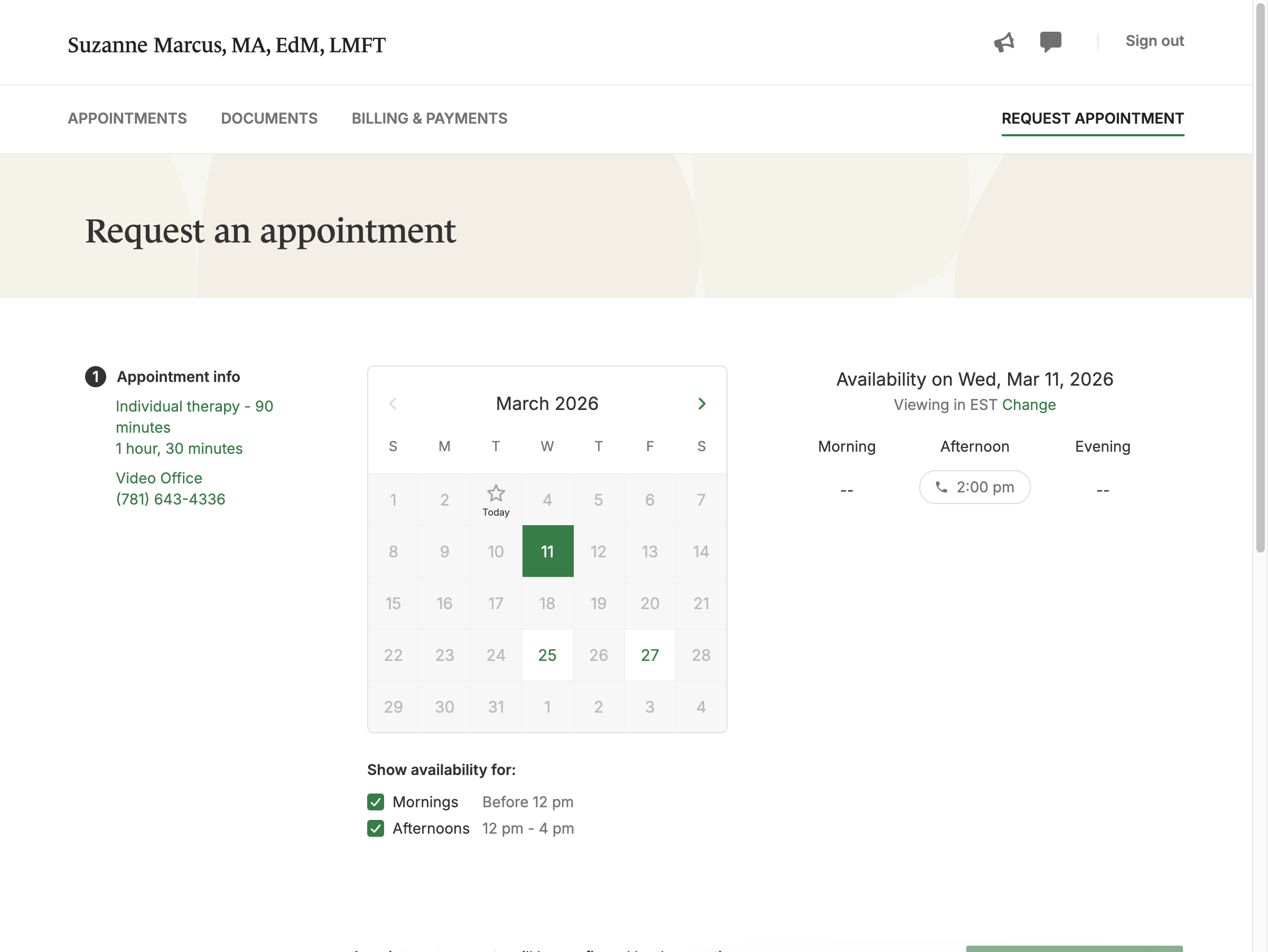
Task: Click the Video Office location link
Action: click(x=159, y=478)
